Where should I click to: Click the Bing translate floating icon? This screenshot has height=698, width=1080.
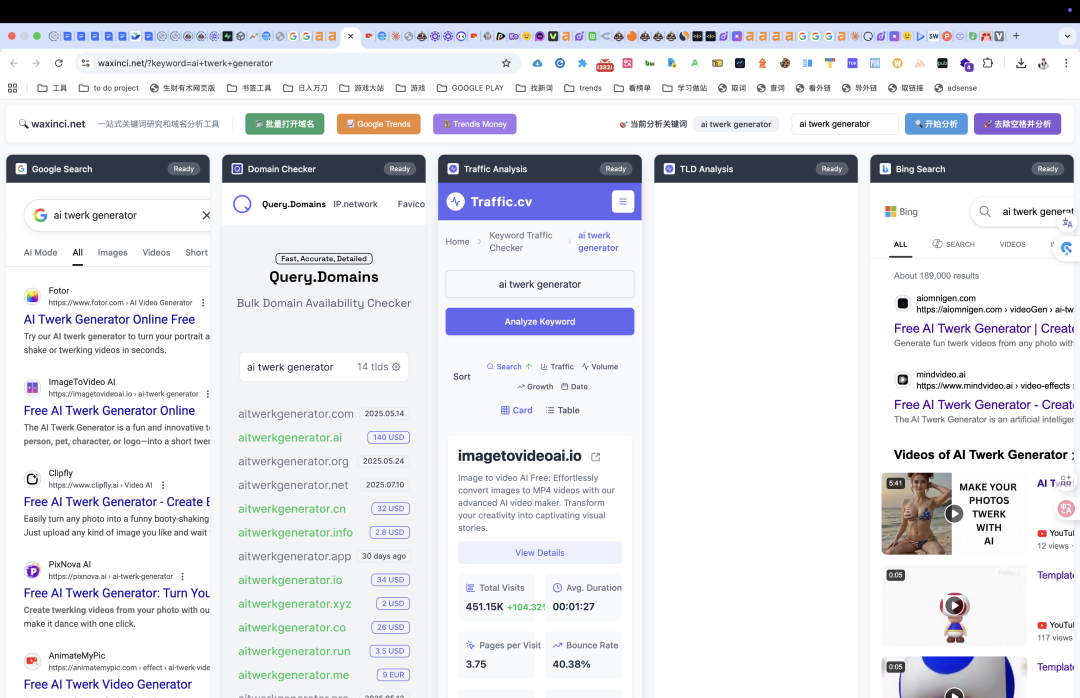1067,223
